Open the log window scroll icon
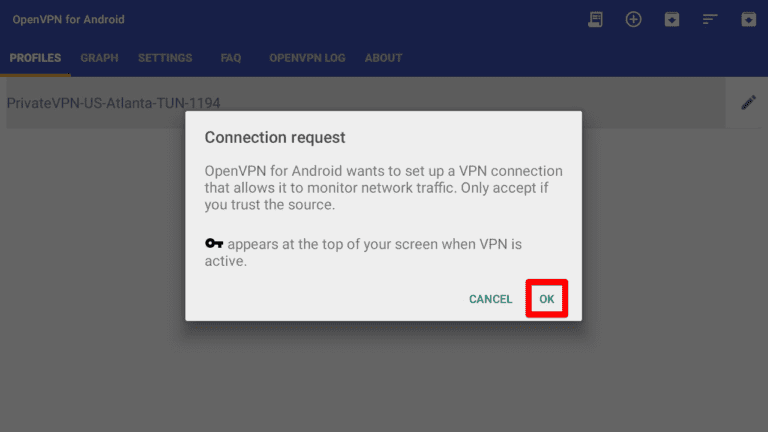This screenshot has width=768, height=432. 595,20
